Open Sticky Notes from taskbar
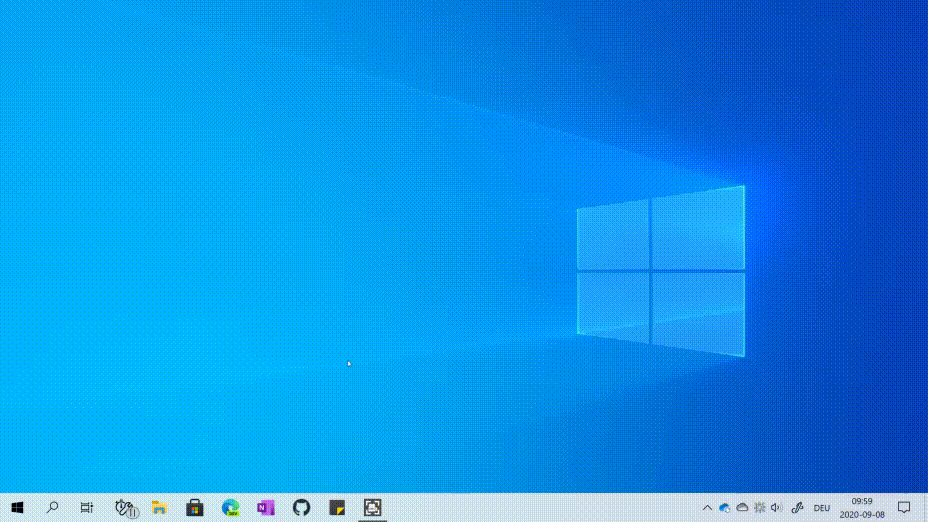 (x=337, y=508)
